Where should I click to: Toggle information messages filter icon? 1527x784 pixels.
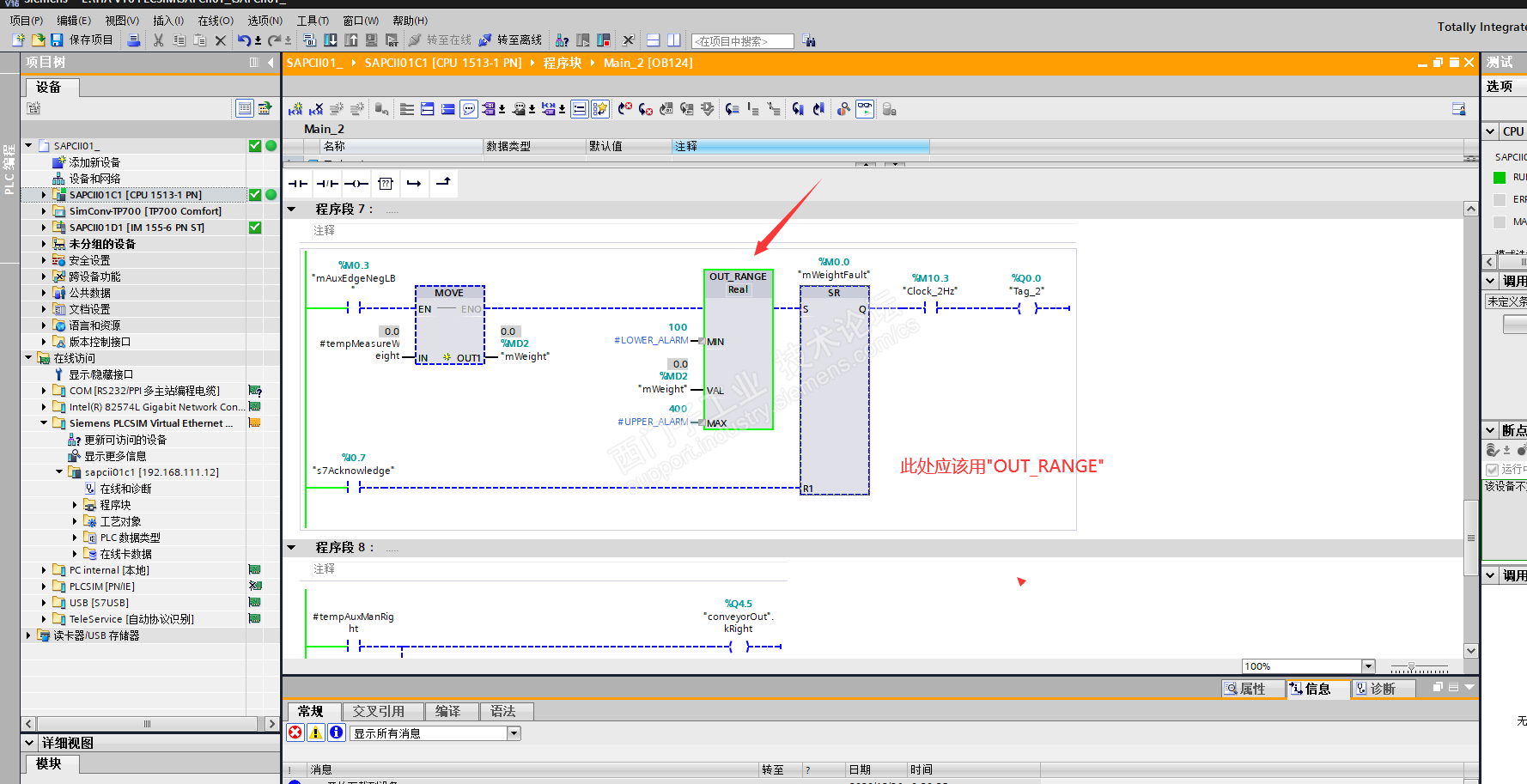(337, 732)
